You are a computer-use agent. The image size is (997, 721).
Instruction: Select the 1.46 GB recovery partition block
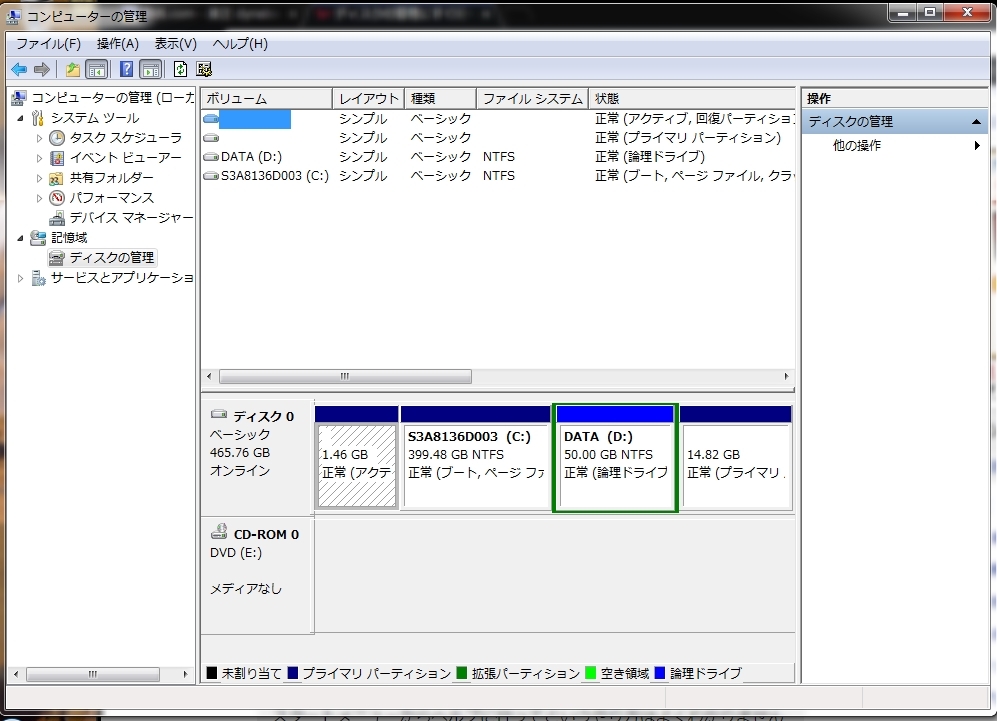coord(357,458)
